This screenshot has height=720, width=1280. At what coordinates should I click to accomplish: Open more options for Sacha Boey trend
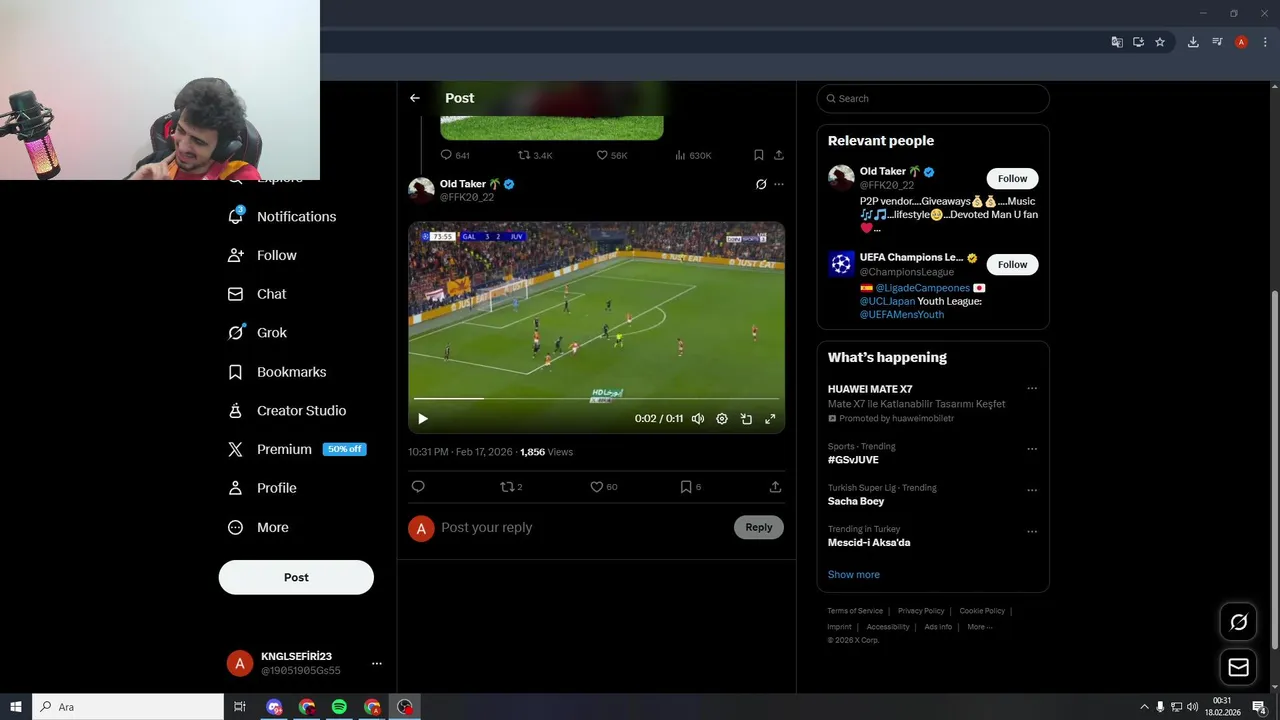point(1032,490)
